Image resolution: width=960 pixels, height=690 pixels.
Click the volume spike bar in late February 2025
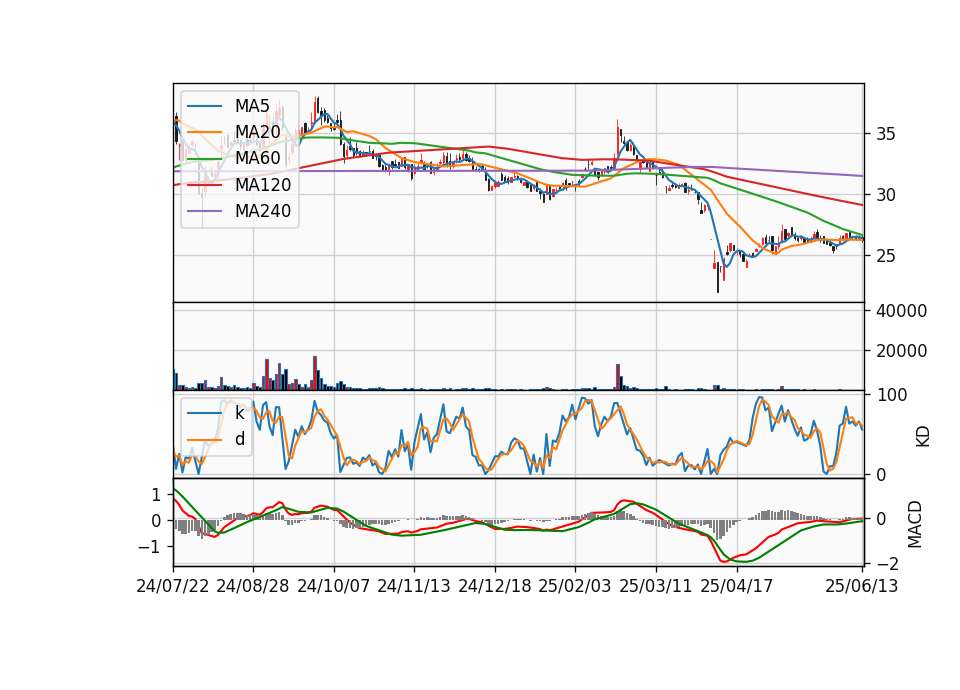point(618,377)
